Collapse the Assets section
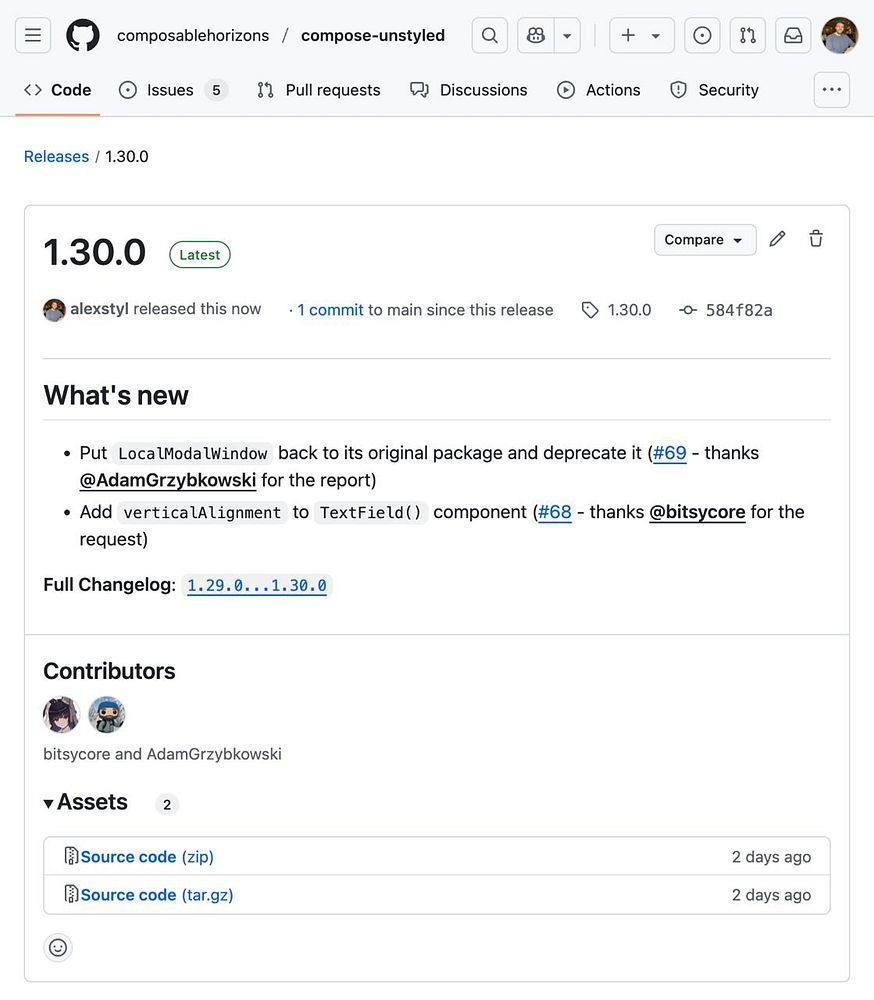This screenshot has width=874, height=1000. point(85,802)
